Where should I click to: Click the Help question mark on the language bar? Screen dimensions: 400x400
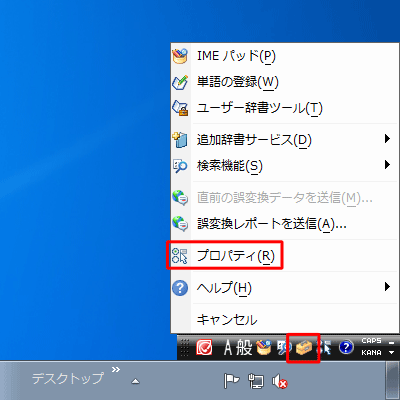(346, 347)
